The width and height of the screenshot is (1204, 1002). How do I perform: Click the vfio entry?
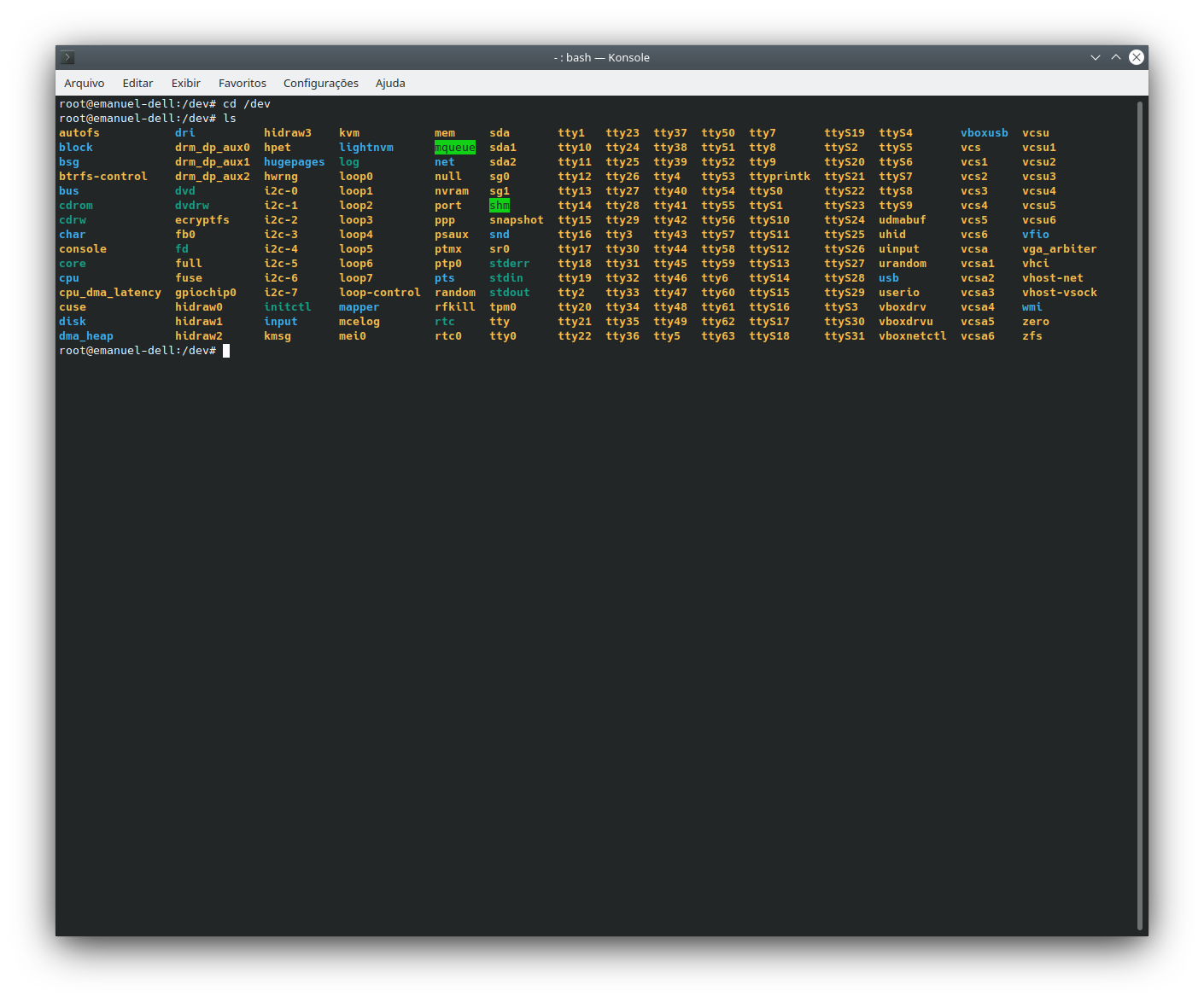pyautogui.click(x=1036, y=235)
